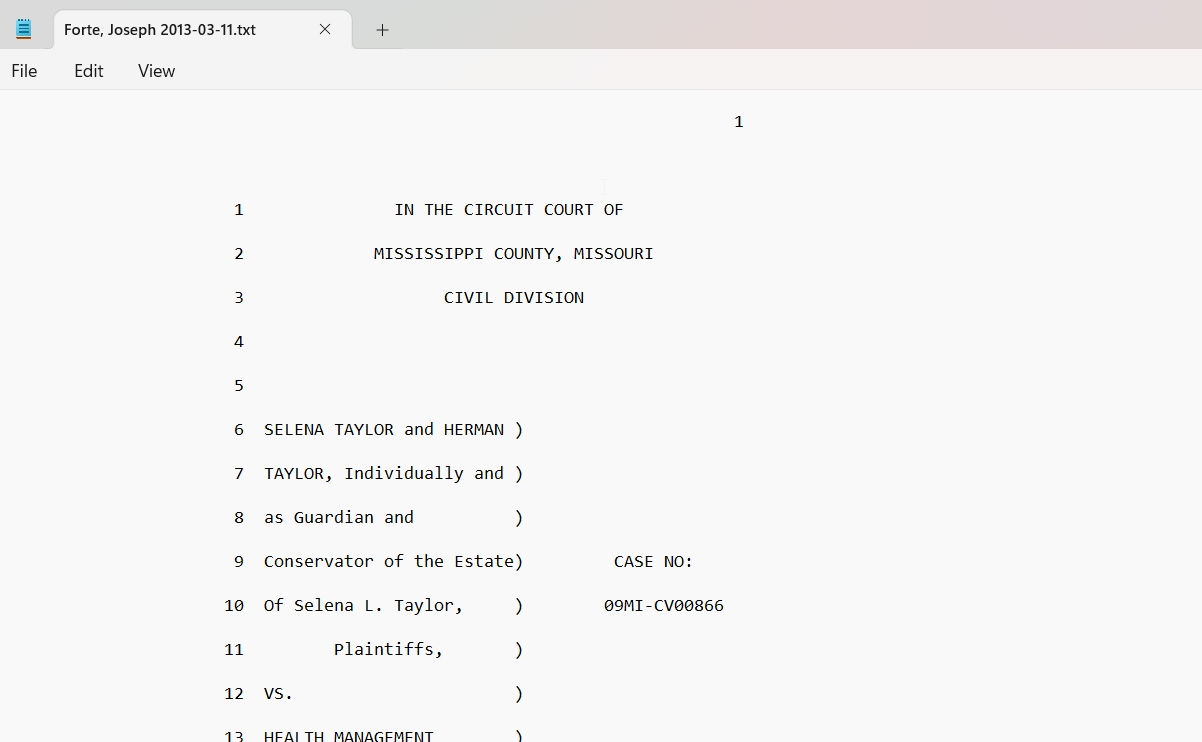This screenshot has width=1202, height=742.
Task: Select the Forte, Joseph 2013-03-11.txt tab
Action: pos(160,30)
